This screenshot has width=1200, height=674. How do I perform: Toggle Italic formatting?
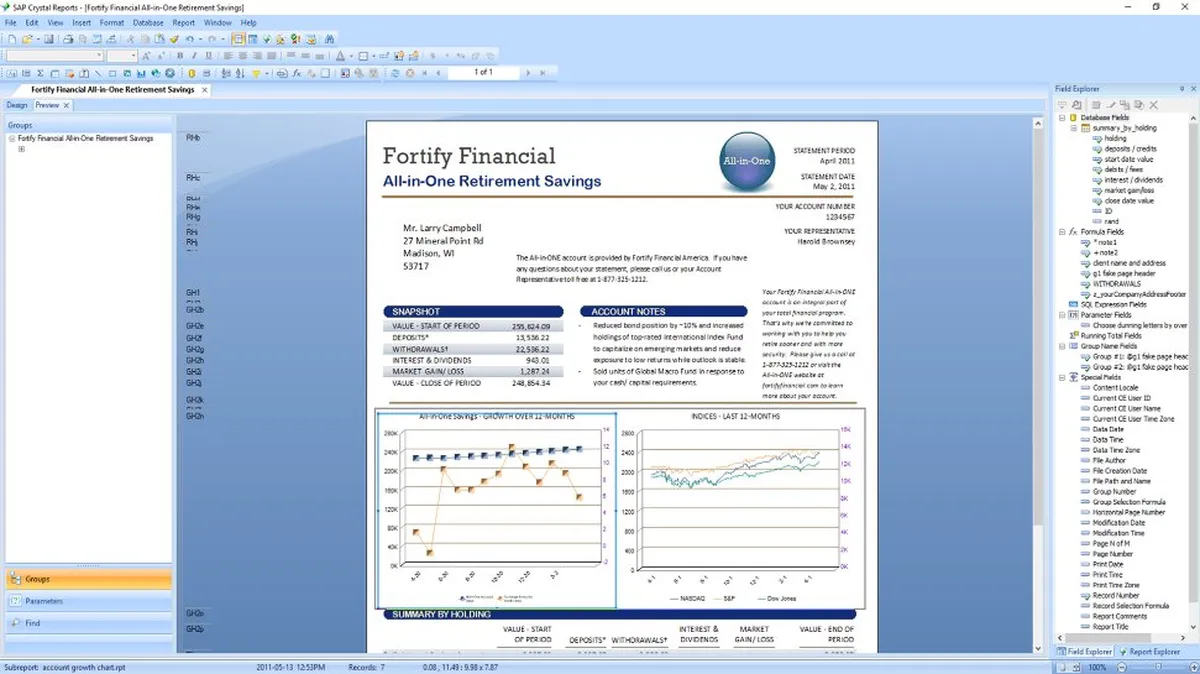pyautogui.click(x=195, y=56)
